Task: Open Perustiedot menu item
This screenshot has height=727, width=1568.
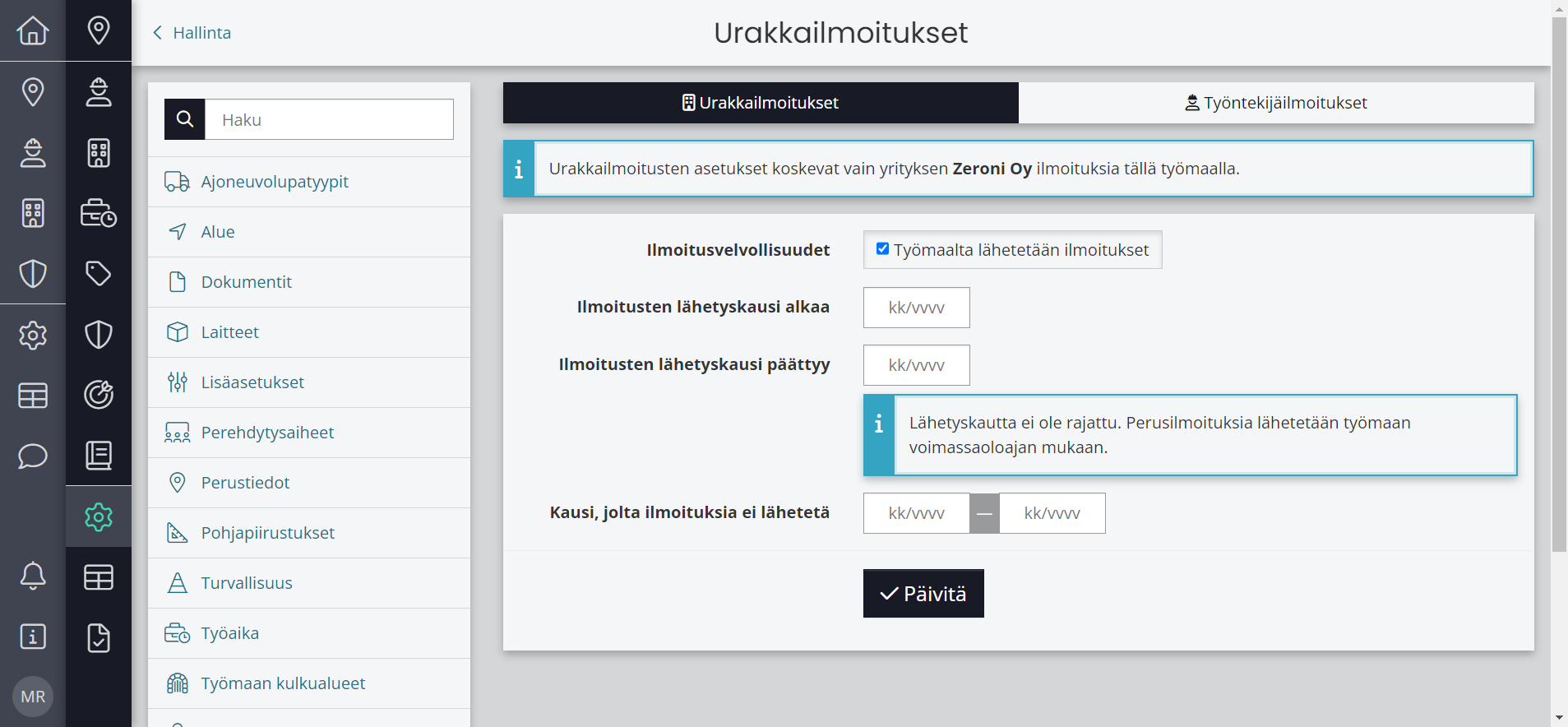Action: click(x=309, y=483)
